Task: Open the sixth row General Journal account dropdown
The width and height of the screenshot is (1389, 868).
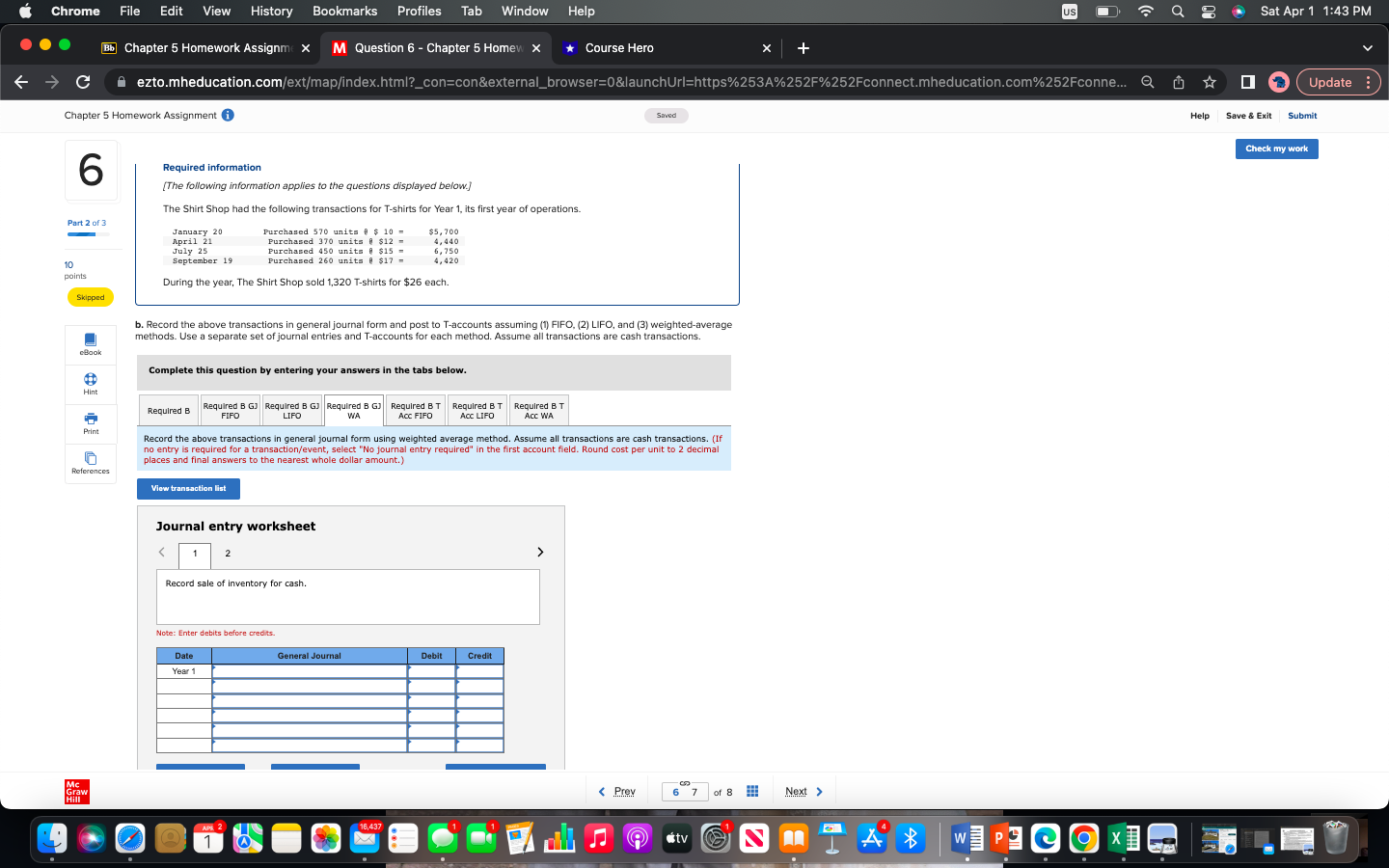Action: point(310,746)
